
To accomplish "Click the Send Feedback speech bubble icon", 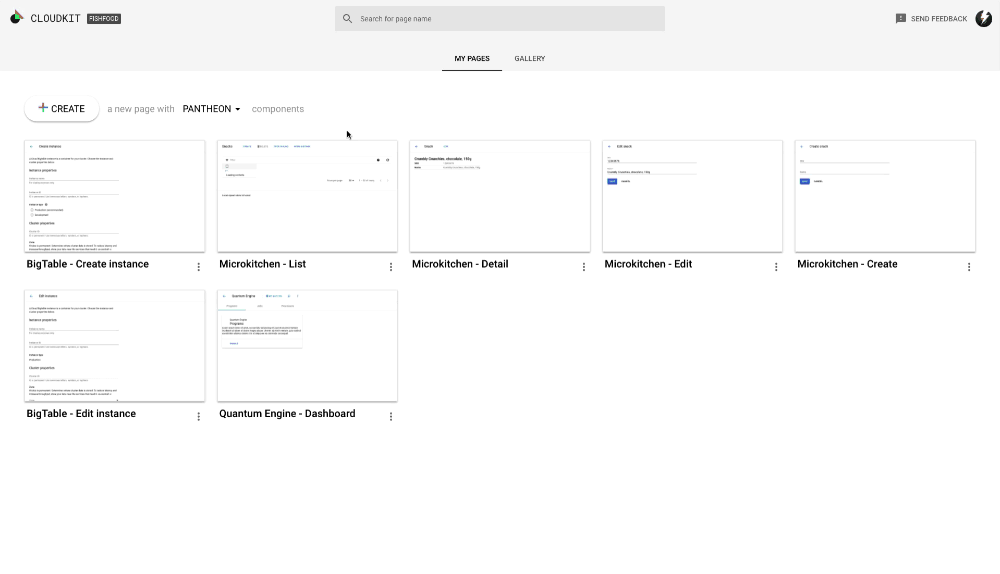I will pos(901,18).
